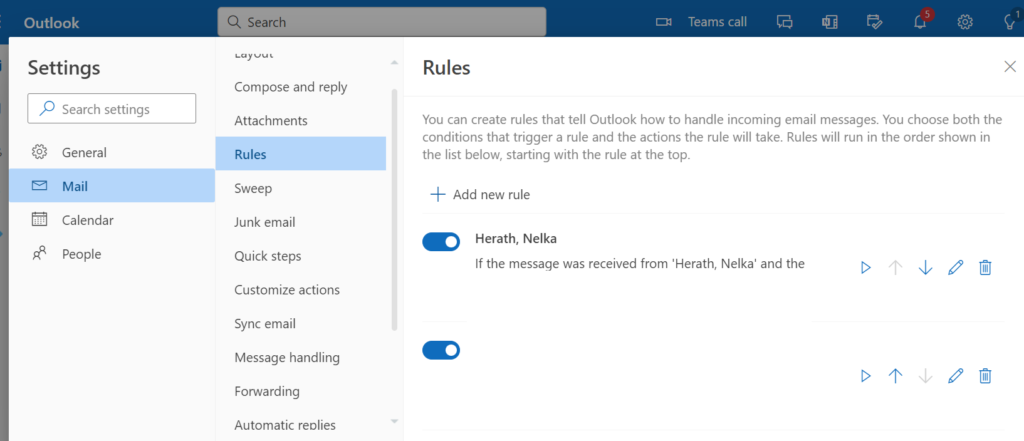This screenshot has width=1024, height=441.
Task: Select the Mail settings category
Action: tap(112, 186)
